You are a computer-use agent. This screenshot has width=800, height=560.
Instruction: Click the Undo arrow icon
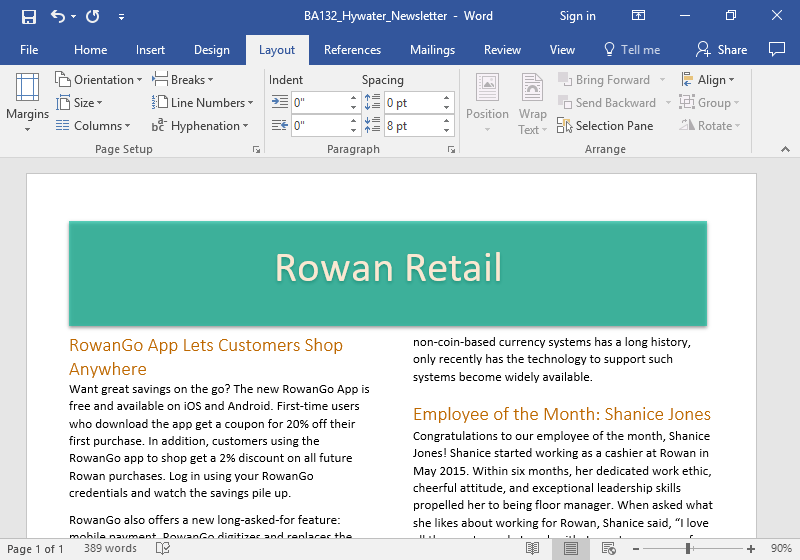tap(58, 16)
